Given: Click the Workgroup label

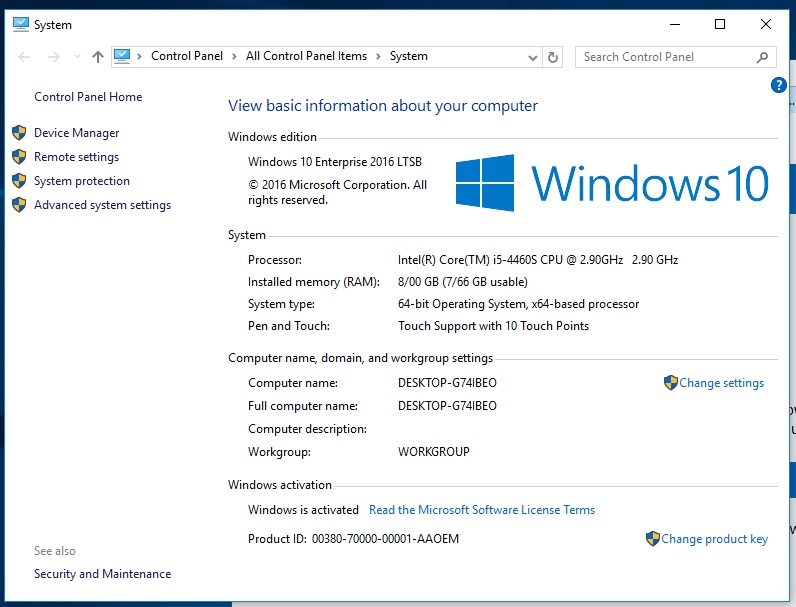Looking at the screenshot, I should 279,452.
